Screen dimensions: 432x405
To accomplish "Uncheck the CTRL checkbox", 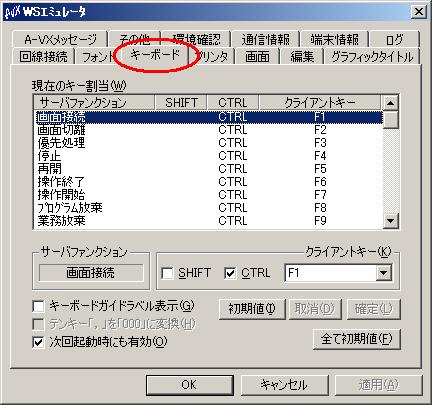I will tap(230, 273).
